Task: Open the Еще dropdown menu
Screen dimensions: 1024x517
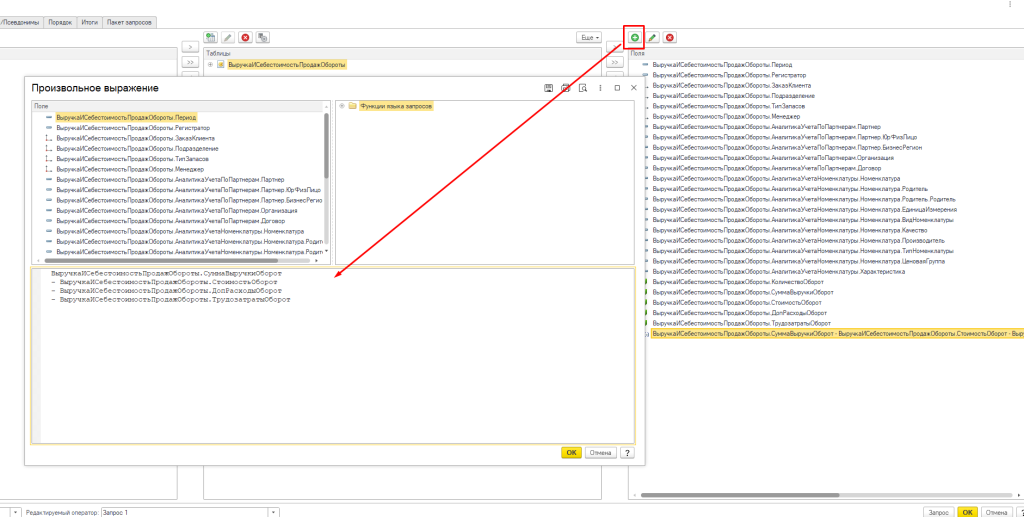Action: pos(589,37)
